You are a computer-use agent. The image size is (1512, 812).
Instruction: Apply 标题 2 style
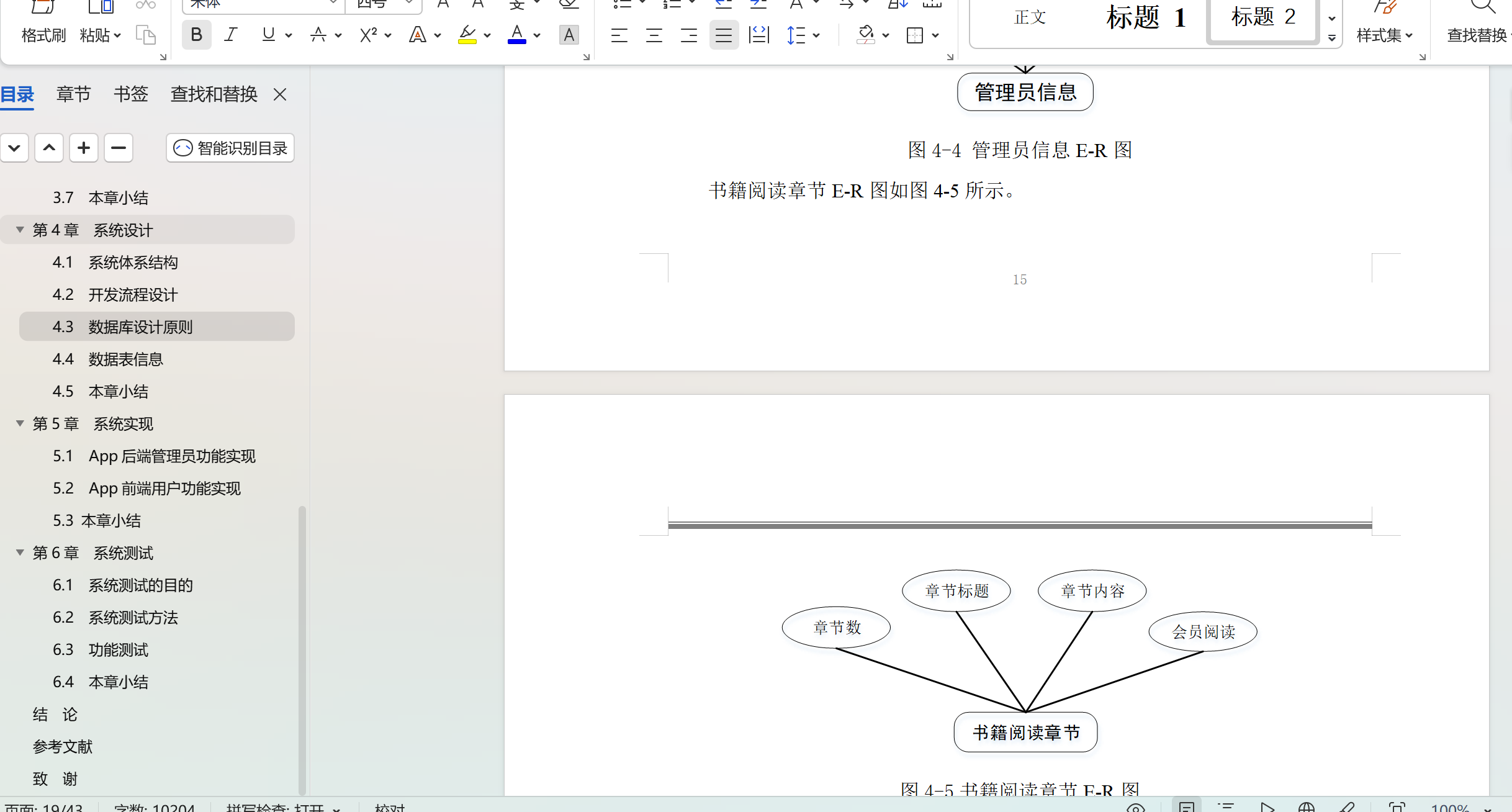coord(1262,17)
